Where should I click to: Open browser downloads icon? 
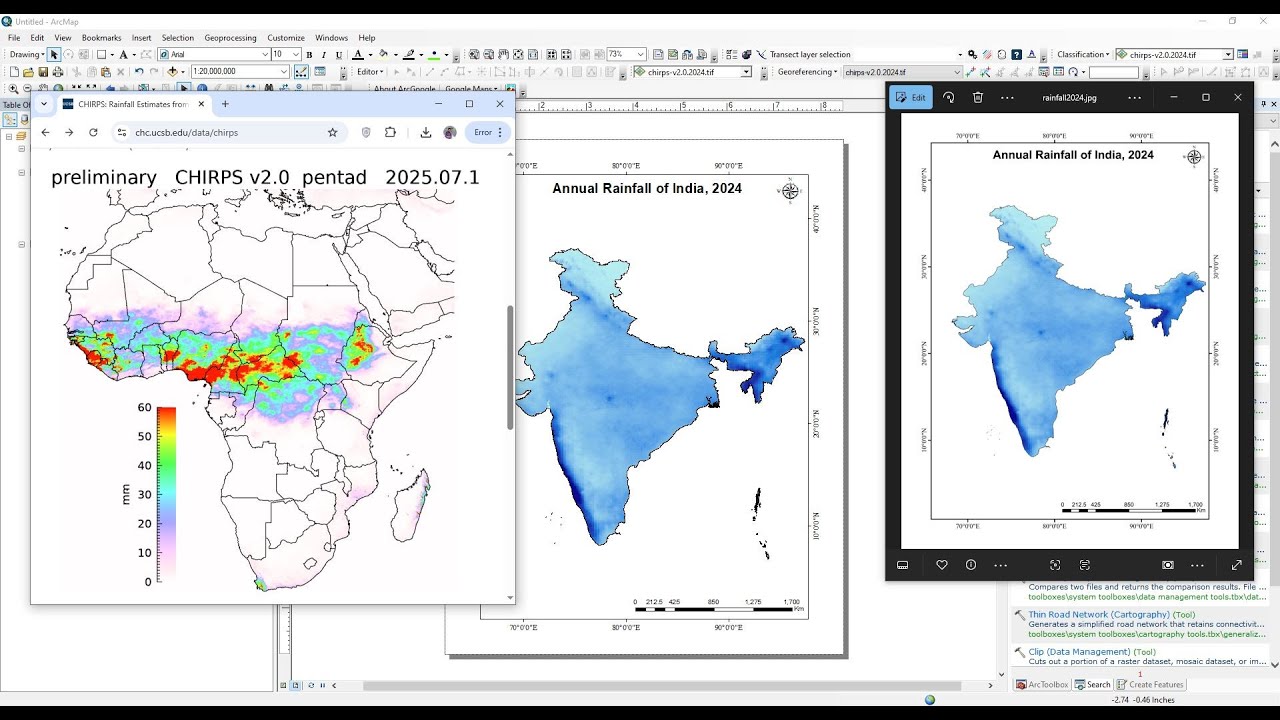point(425,132)
